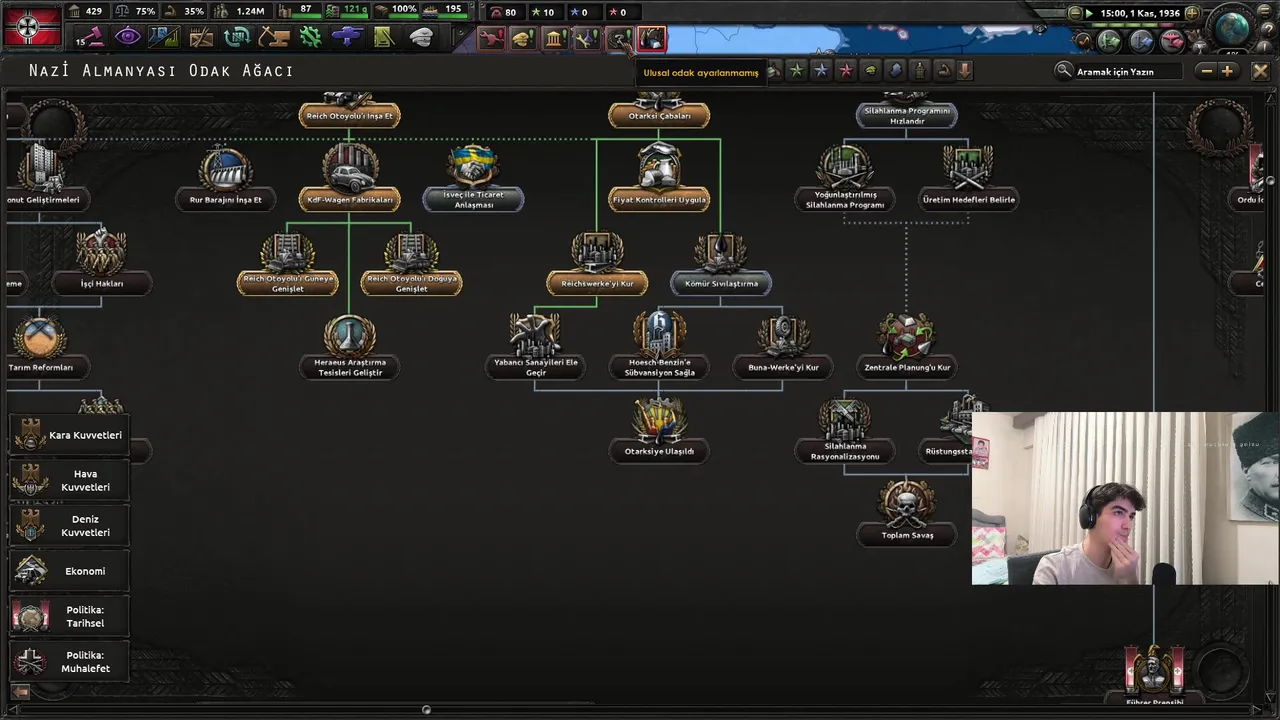Jump to Deniz Kuvvetleri branch
This screenshot has width=1280, height=720.
tap(69, 526)
